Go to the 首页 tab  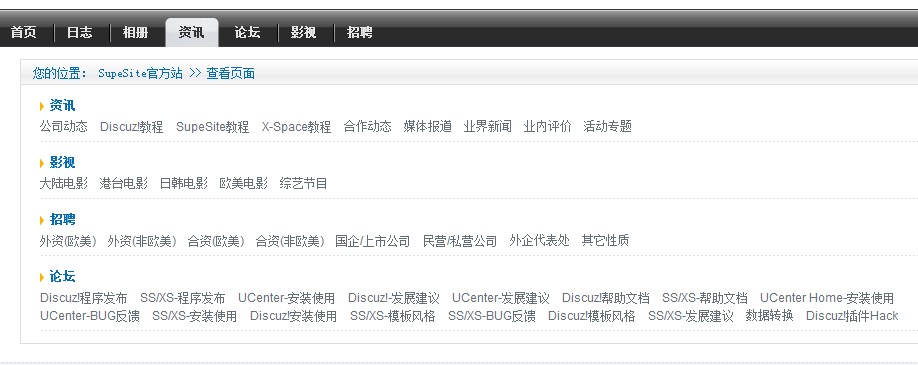coord(23,32)
